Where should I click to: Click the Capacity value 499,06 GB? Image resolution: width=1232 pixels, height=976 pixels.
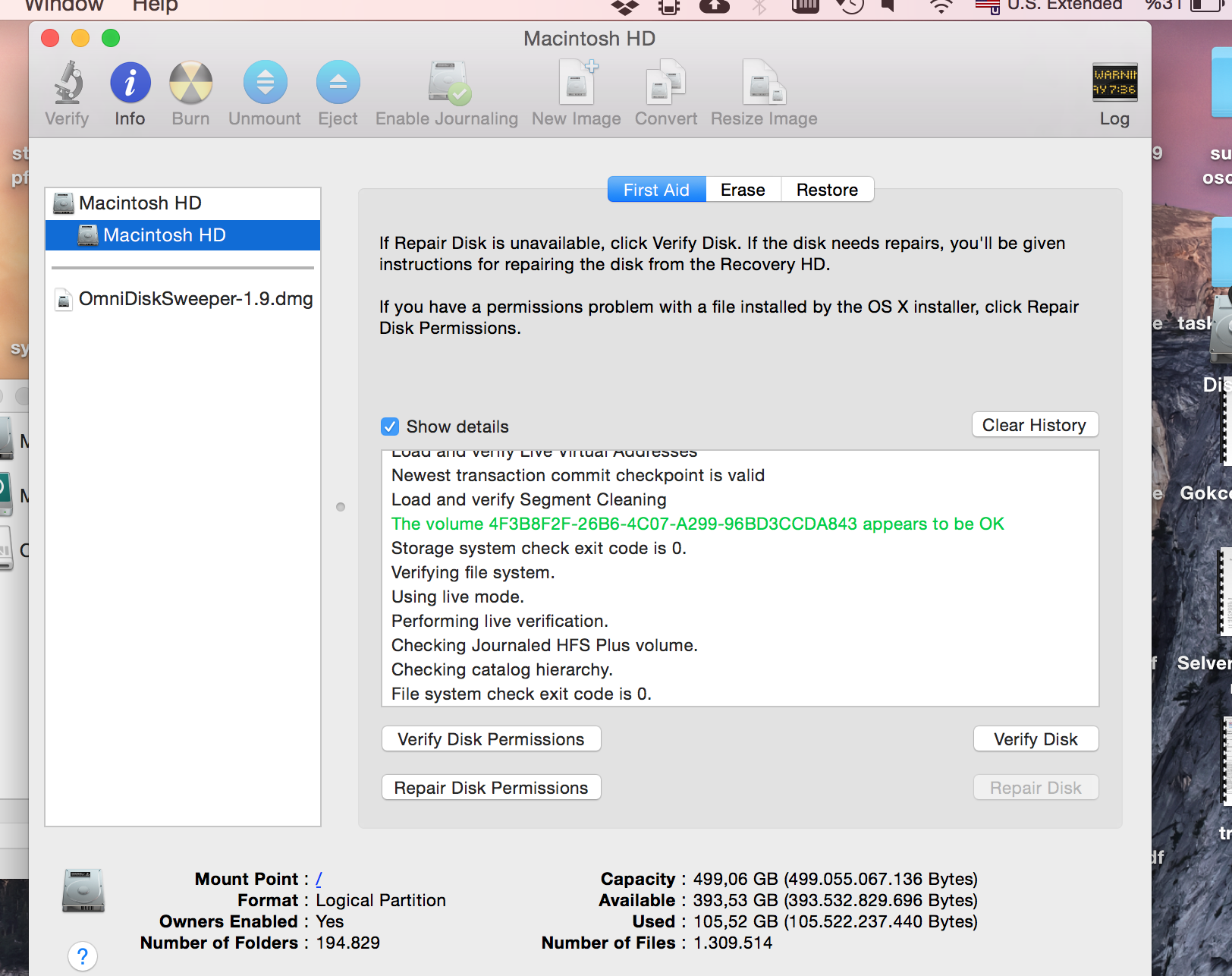(835, 879)
